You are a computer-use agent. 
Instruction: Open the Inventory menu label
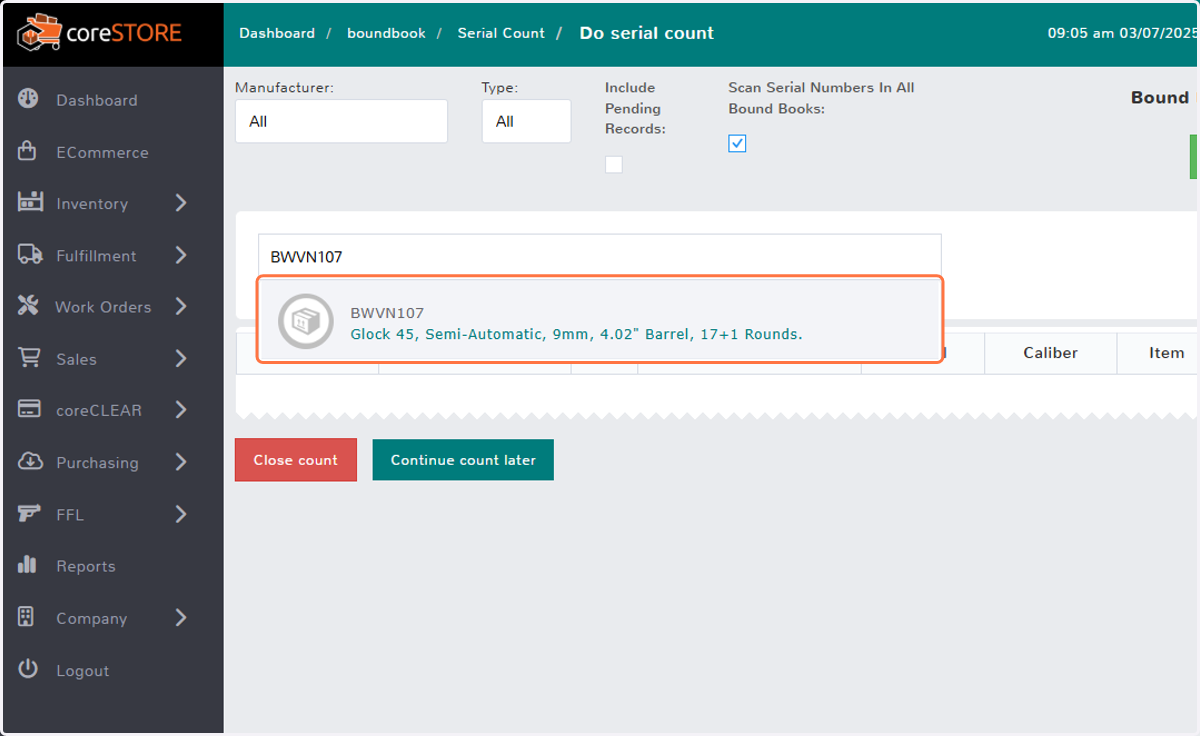pos(92,204)
